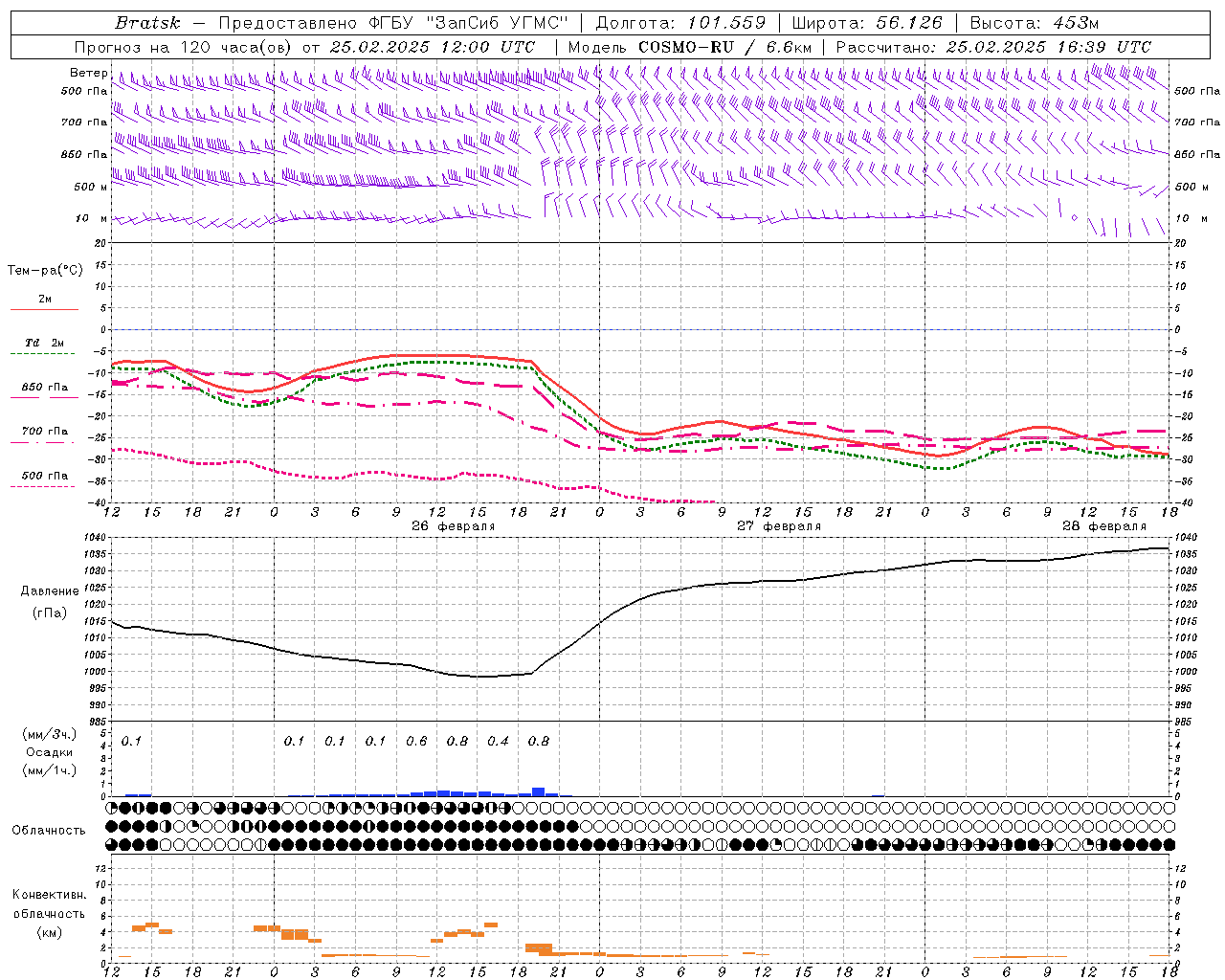Select the 850 гПа temperature legend entry

45,388
